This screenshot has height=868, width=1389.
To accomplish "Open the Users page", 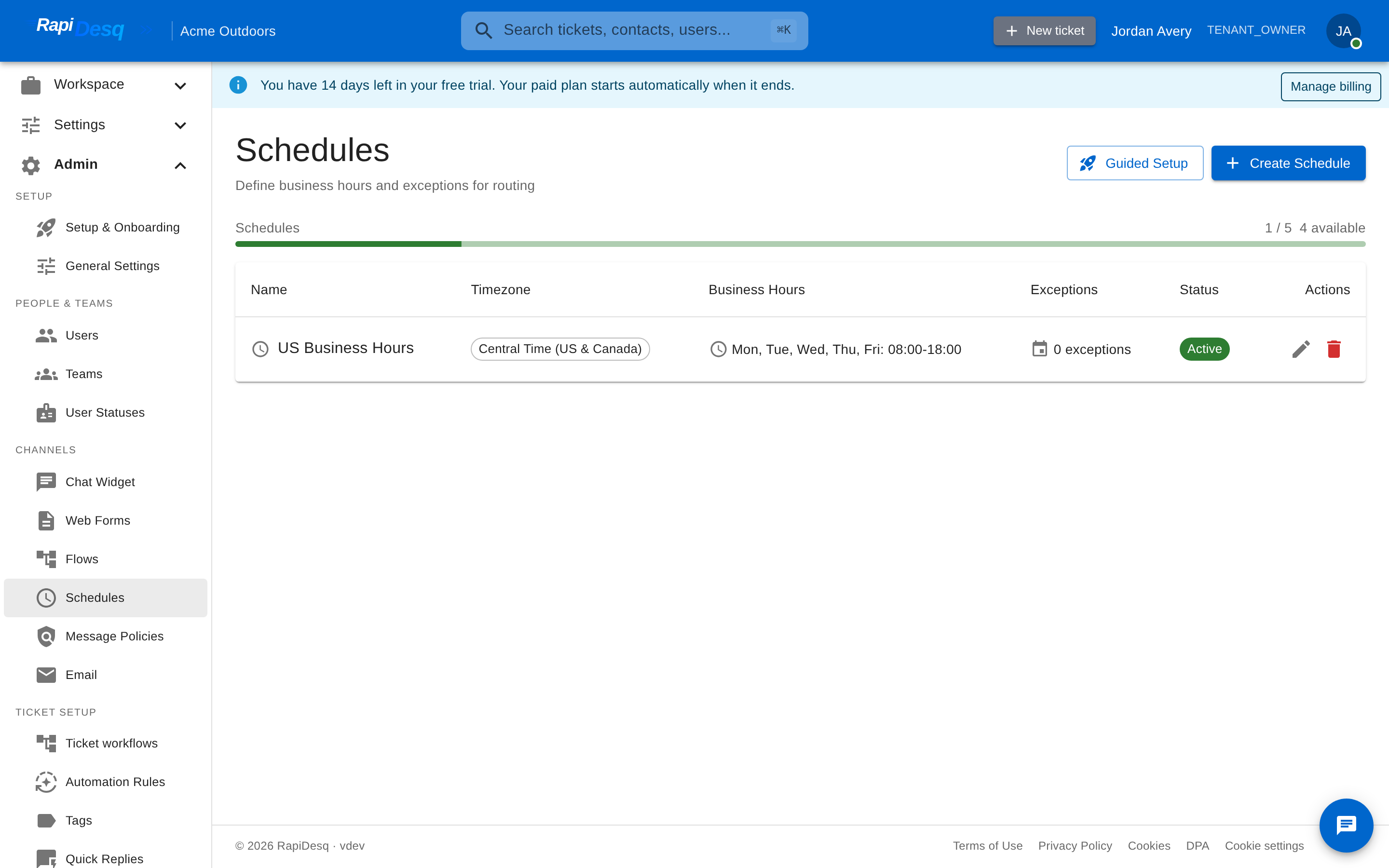I will [x=106, y=335].
